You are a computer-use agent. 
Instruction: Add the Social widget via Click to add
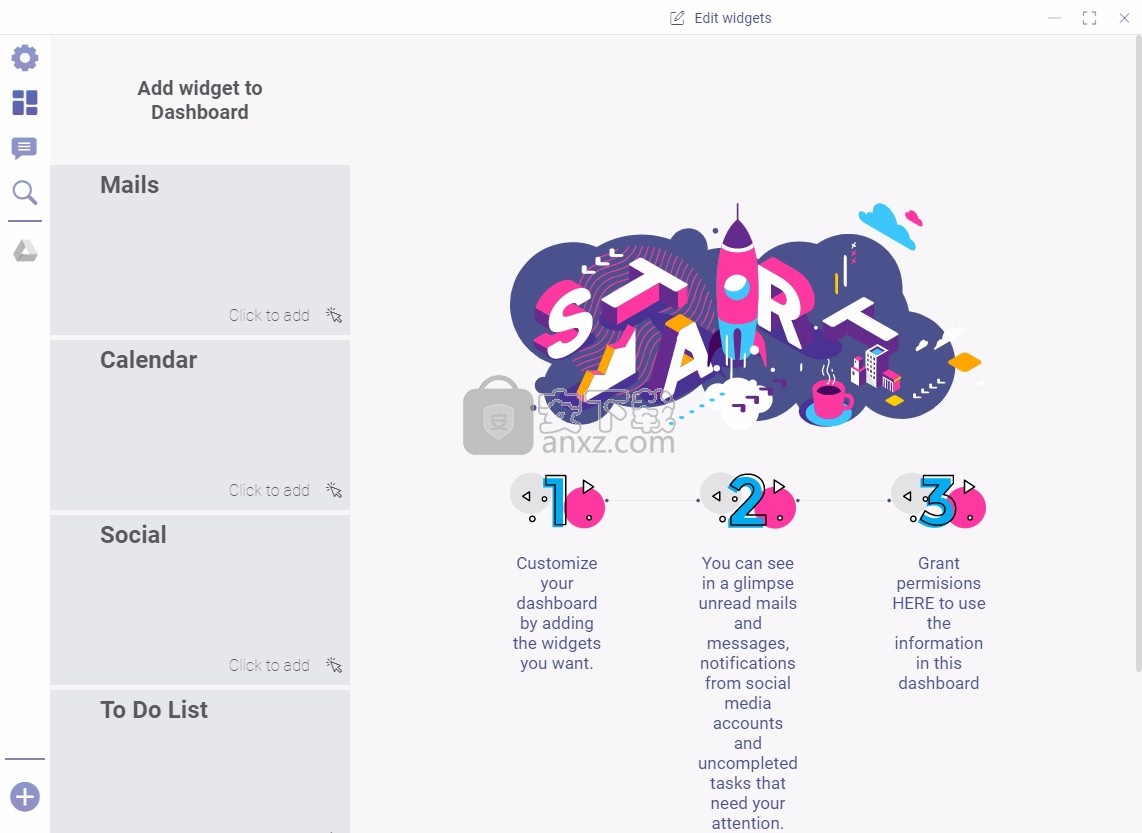point(269,665)
